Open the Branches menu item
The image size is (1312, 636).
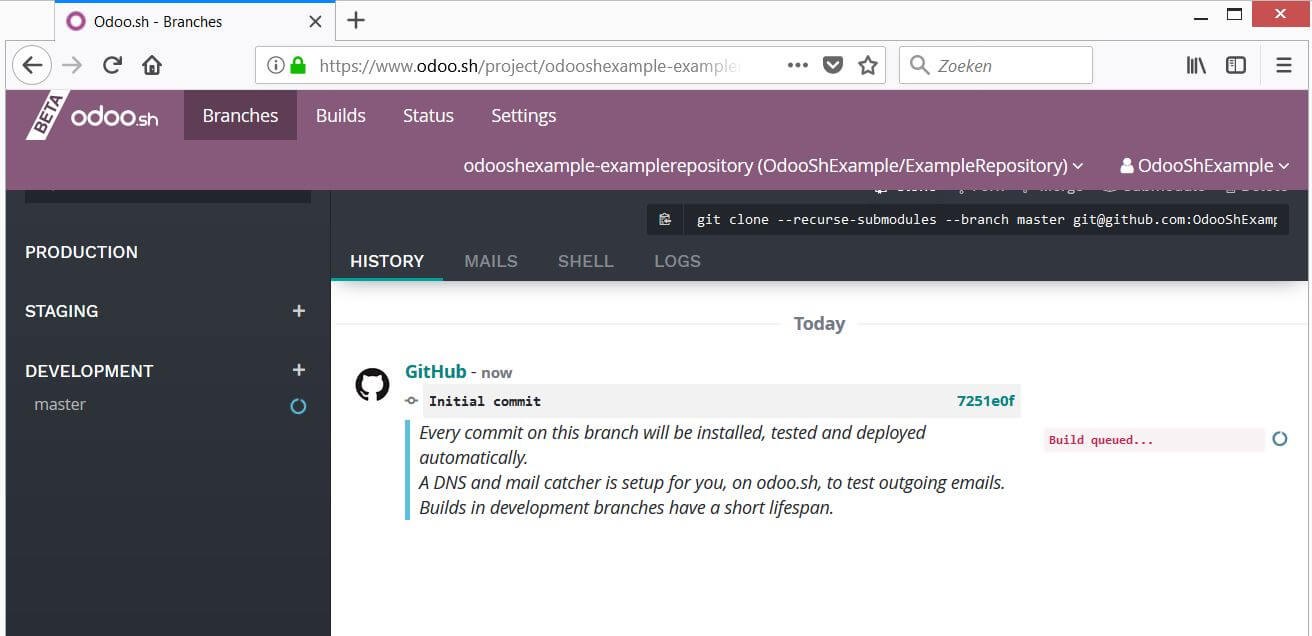click(240, 115)
